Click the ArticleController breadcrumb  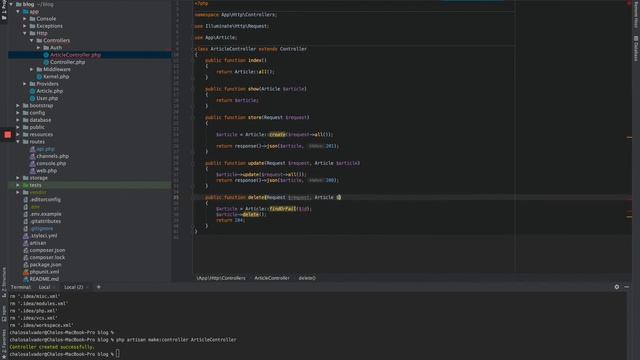click(272, 278)
